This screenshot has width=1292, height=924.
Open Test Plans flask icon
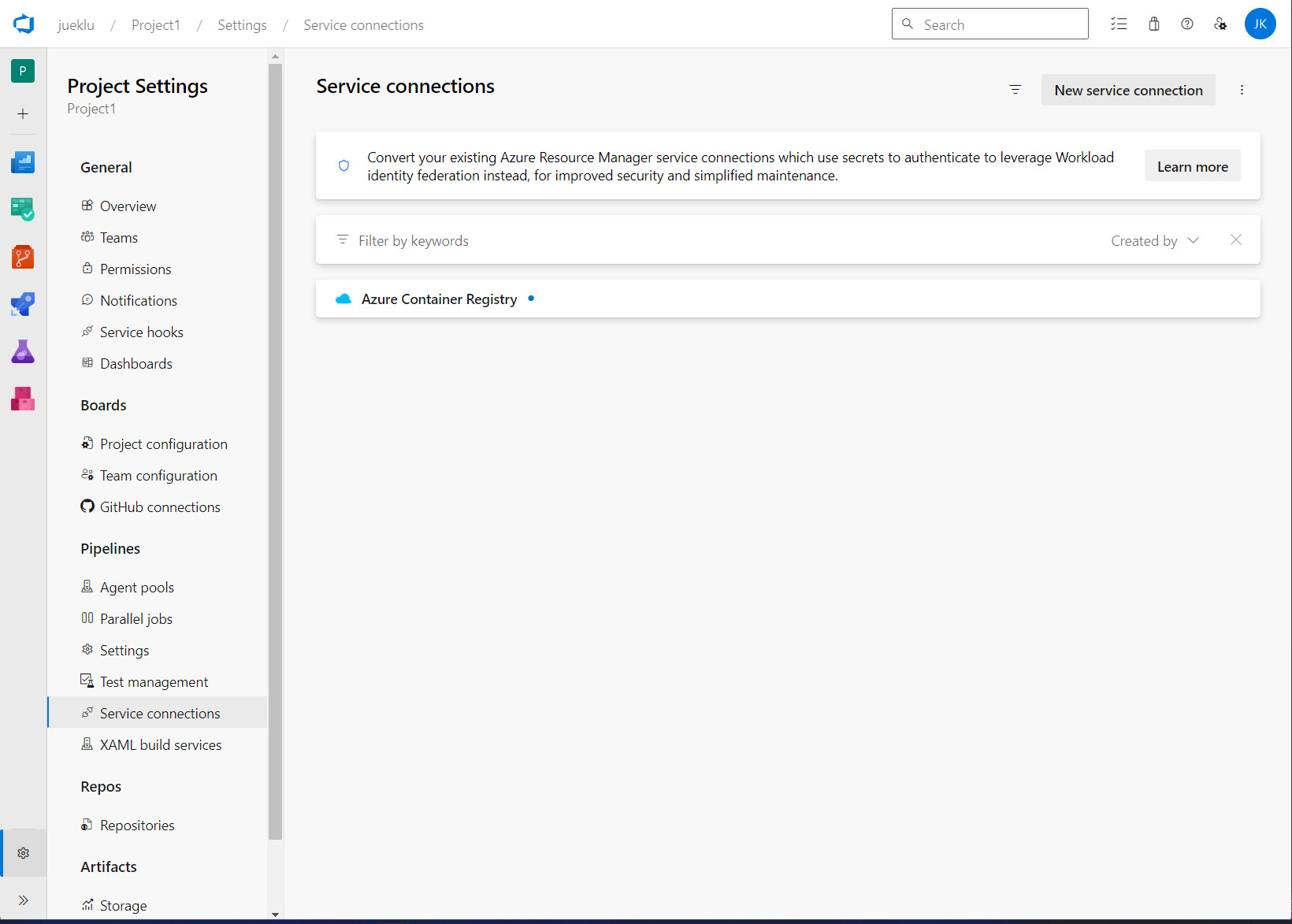point(23,351)
